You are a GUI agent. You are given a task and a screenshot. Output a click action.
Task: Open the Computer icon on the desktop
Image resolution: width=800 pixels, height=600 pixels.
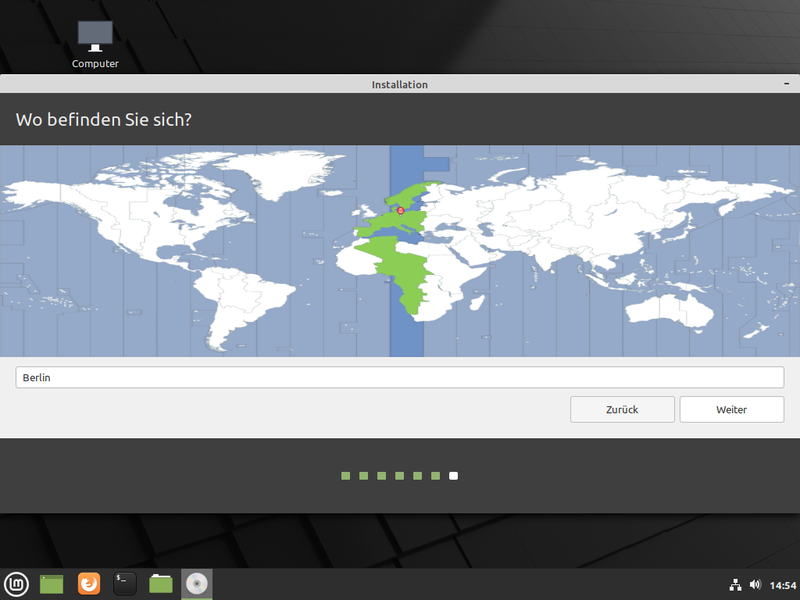[94, 35]
